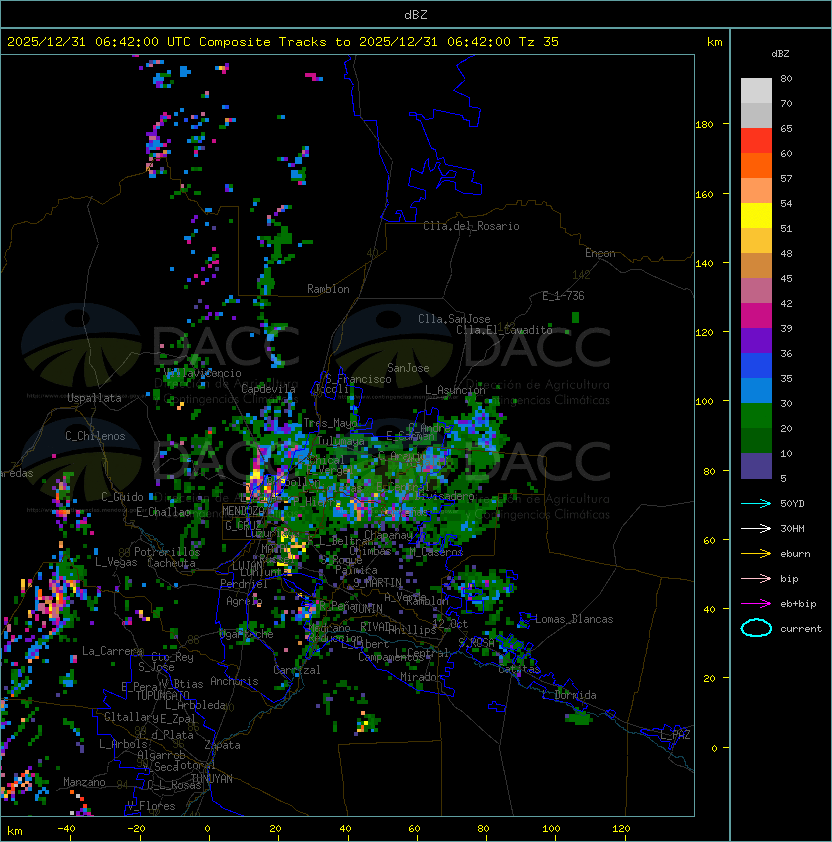This screenshot has height=842, width=832.
Task: Click the 'Cacheuta' label
Action: [x=171, y=563]
